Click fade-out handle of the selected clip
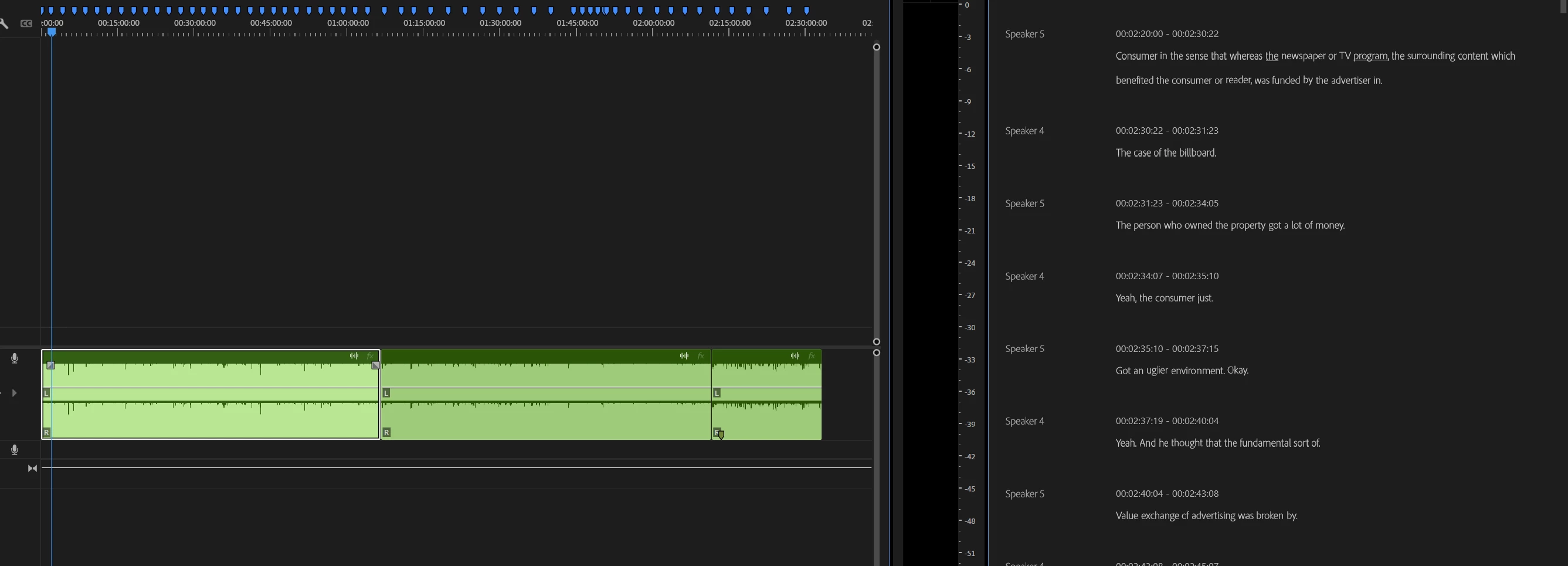Screen dimensions: 1568x566 375,366
